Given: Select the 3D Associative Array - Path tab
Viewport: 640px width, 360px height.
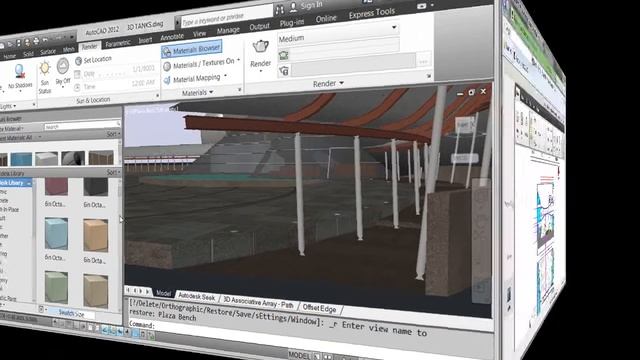Looking at the screenshot, I should pyautogui.click(x=259, y=302).
